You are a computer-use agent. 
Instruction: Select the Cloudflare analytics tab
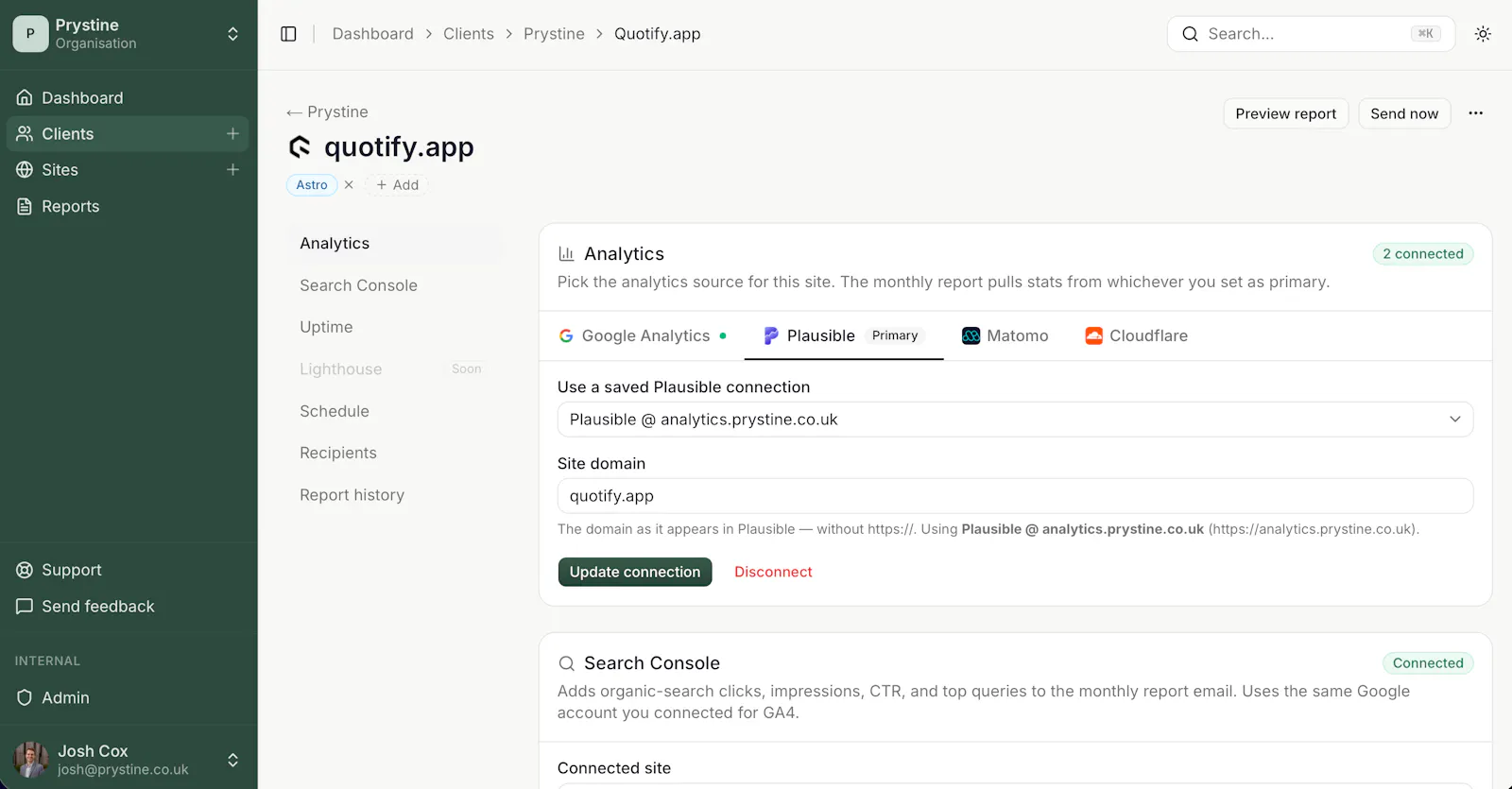point(1137,336)
